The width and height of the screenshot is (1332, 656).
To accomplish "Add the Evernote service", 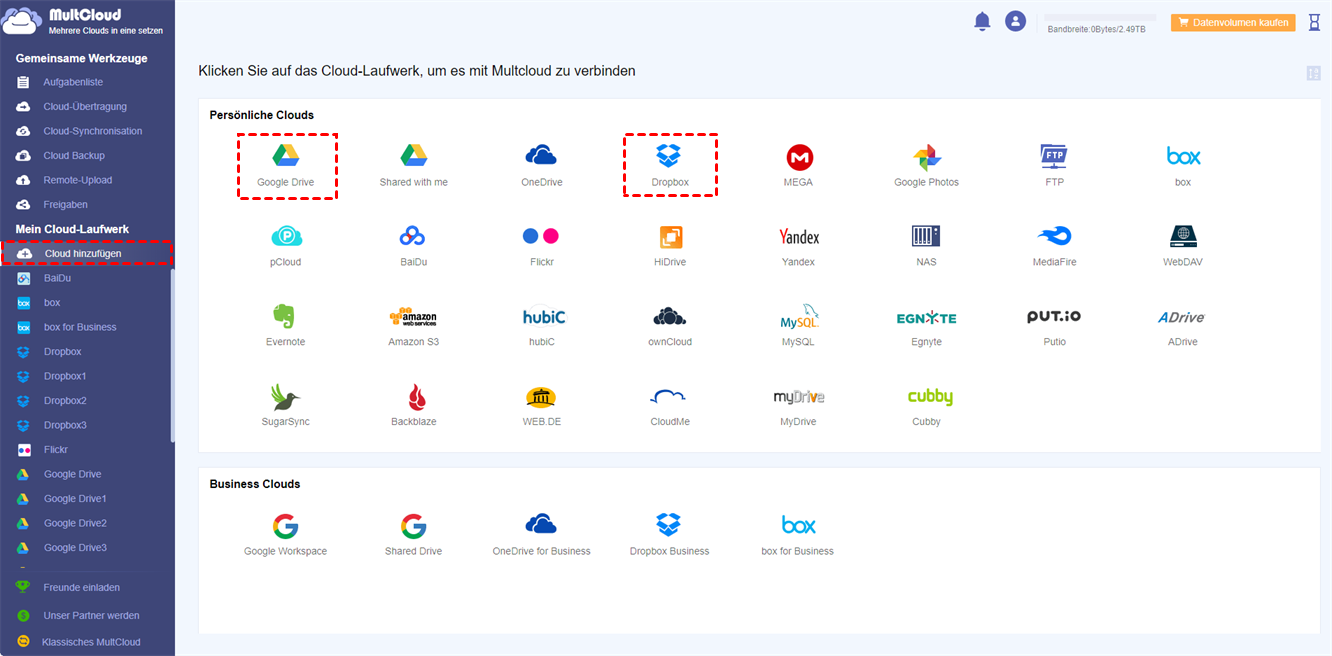I will [x=286, y=326].
